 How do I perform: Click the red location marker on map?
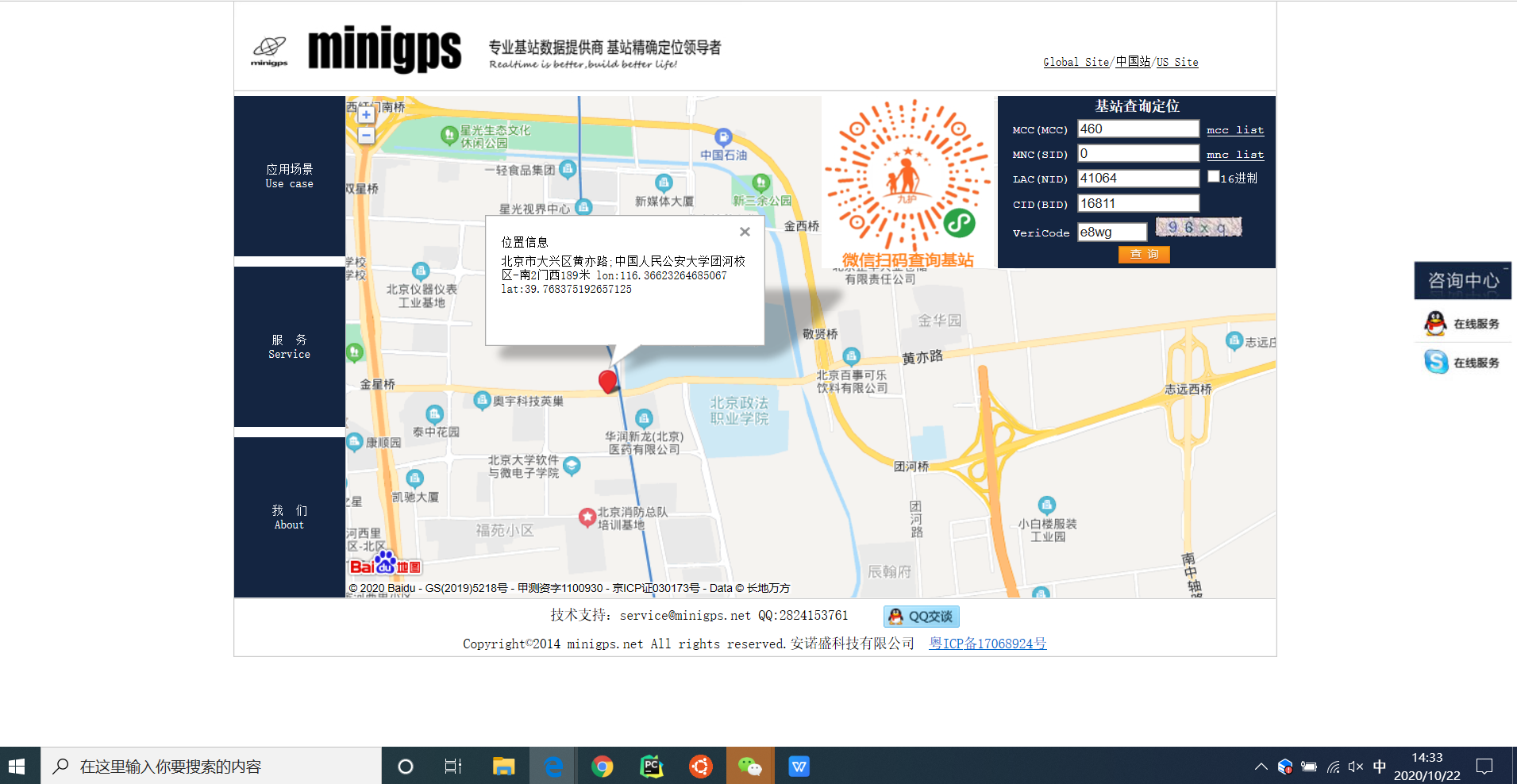click(608, 382)
